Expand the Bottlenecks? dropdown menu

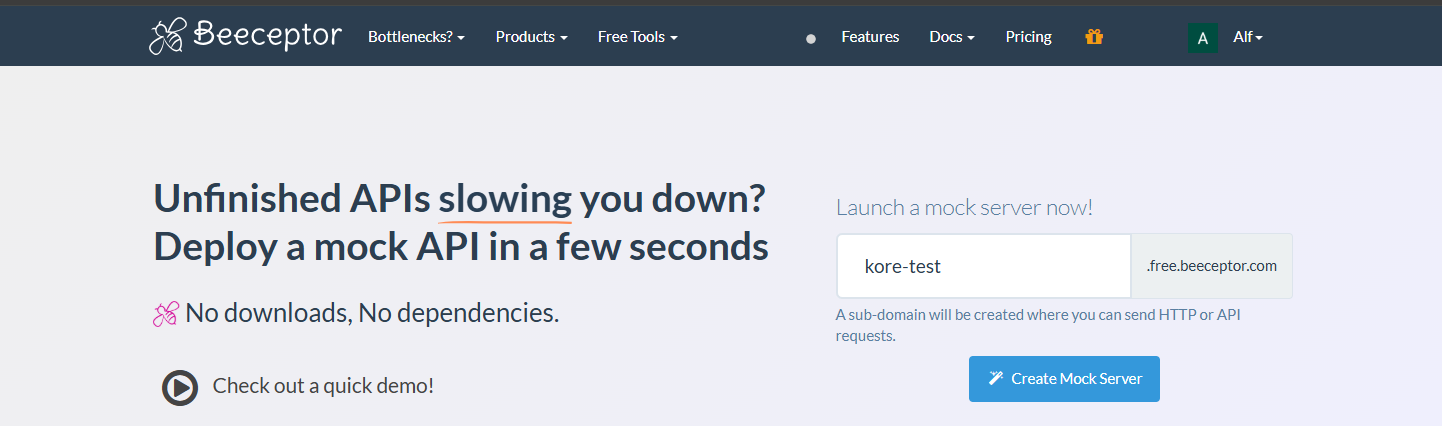416,37
